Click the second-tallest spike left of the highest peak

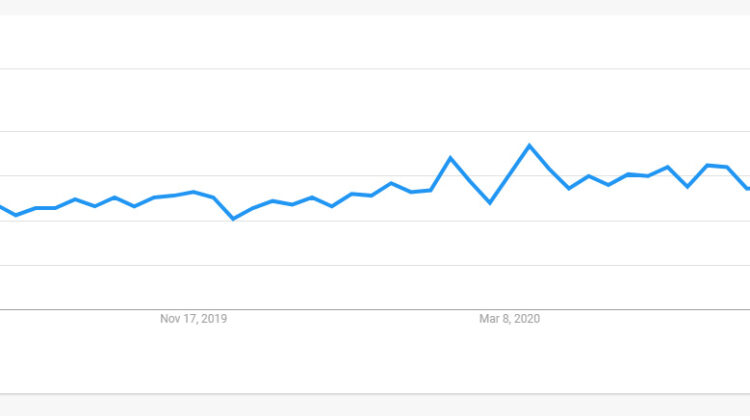point(450,158)
